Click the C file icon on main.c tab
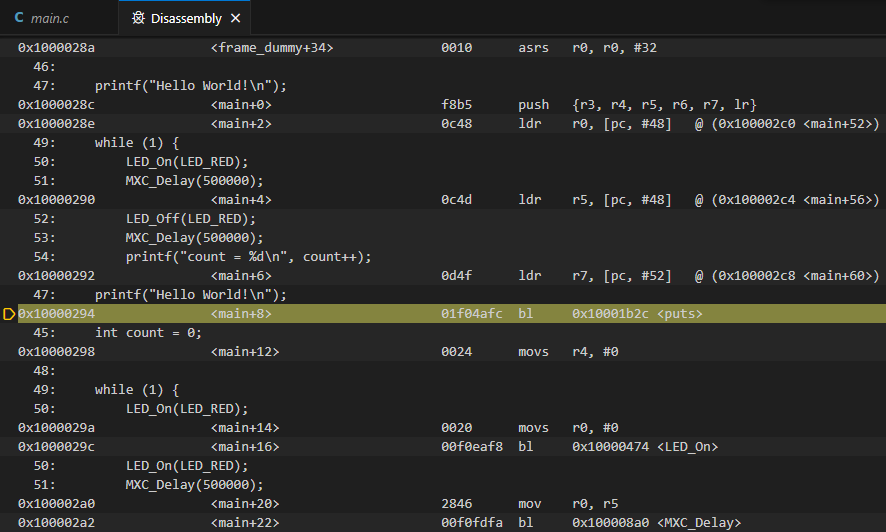Image resolution: width=886 pixels, height=532 pixels. coord(19,18)
